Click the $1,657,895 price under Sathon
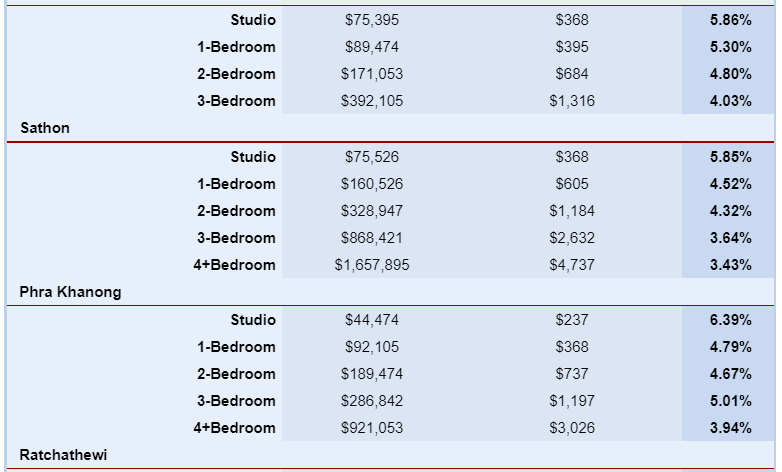 click(372, 265)
